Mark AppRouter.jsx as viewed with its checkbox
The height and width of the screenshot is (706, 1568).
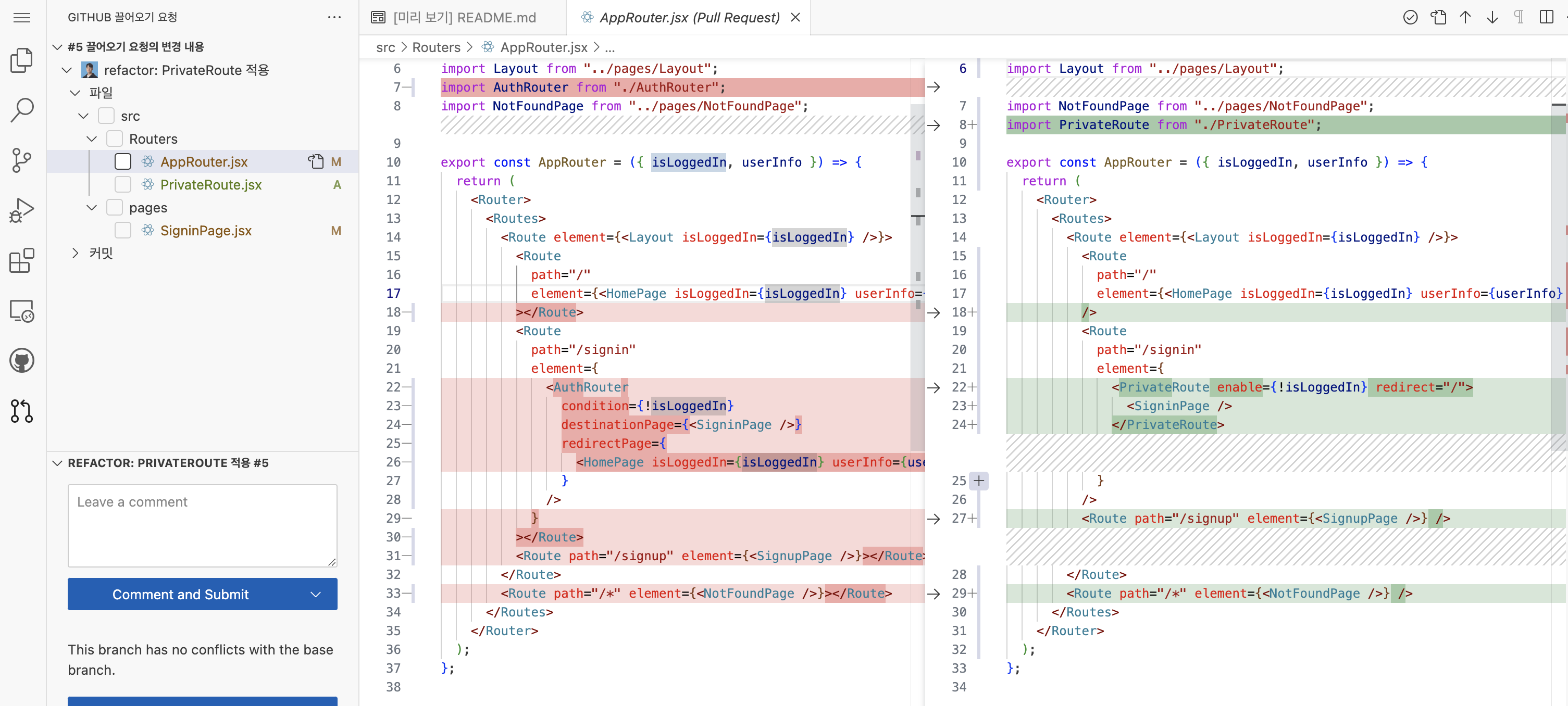[123, 161]
